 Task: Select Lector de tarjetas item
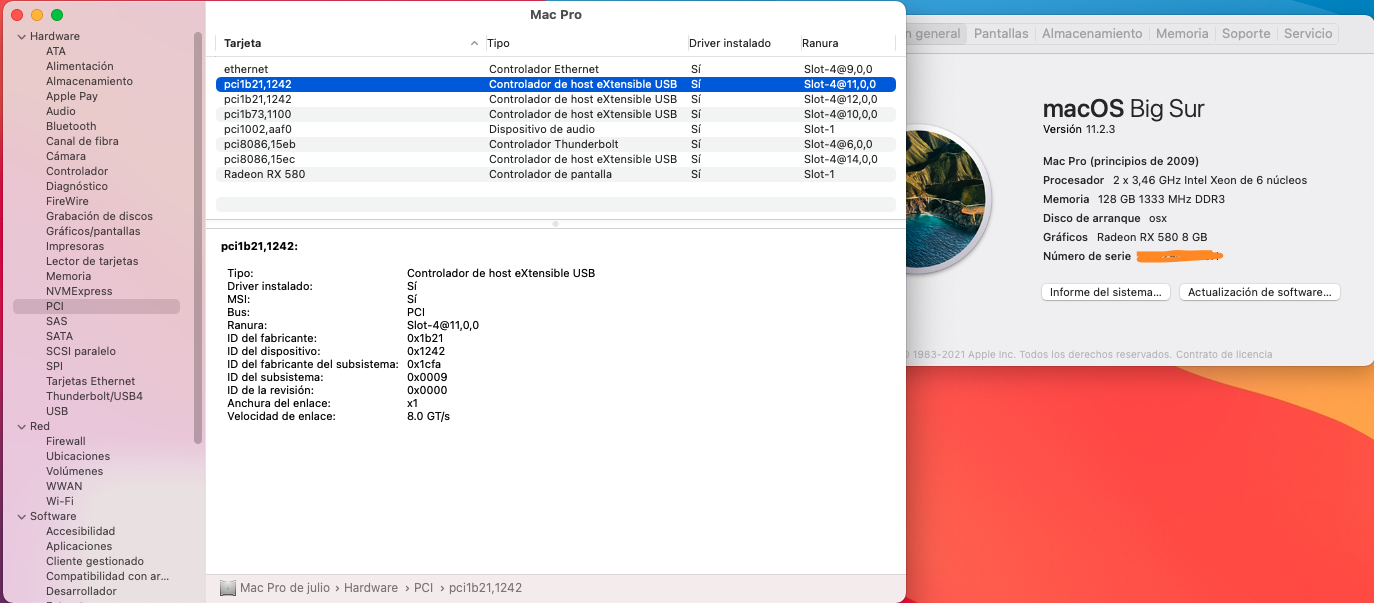92,261
